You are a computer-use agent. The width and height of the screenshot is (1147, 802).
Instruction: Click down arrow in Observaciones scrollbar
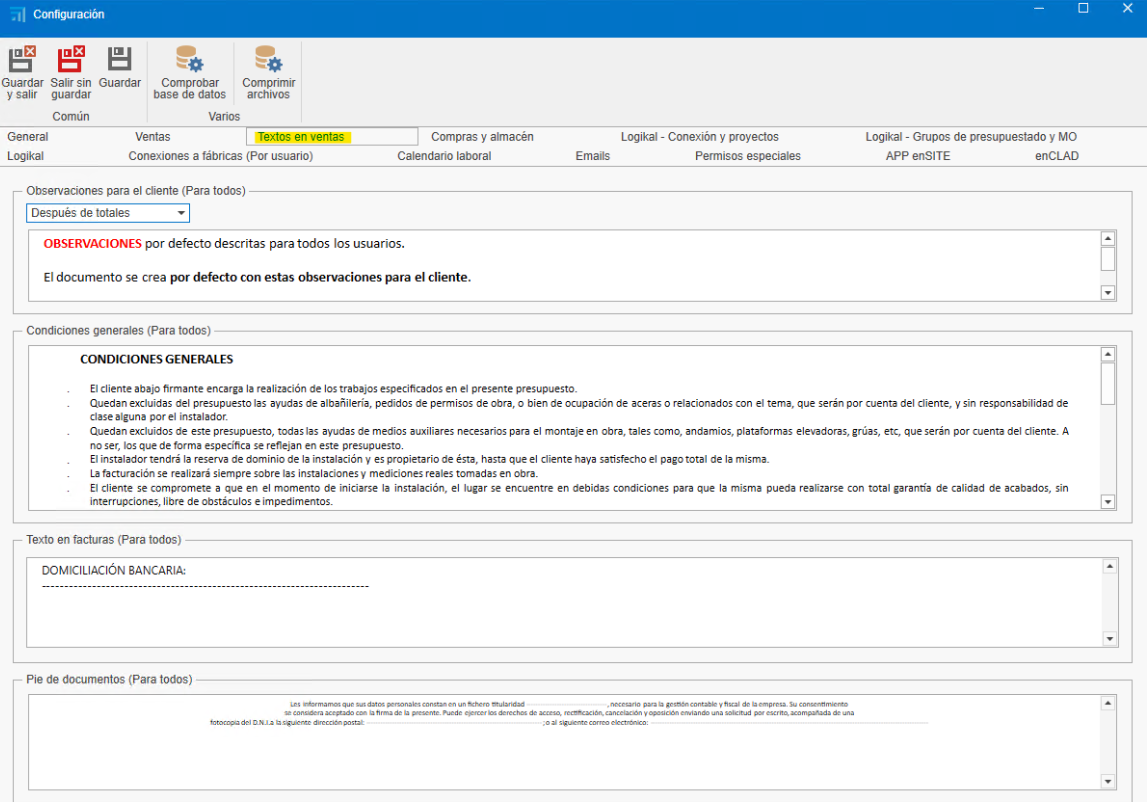pyautogui.click(x=1107, y=293)
